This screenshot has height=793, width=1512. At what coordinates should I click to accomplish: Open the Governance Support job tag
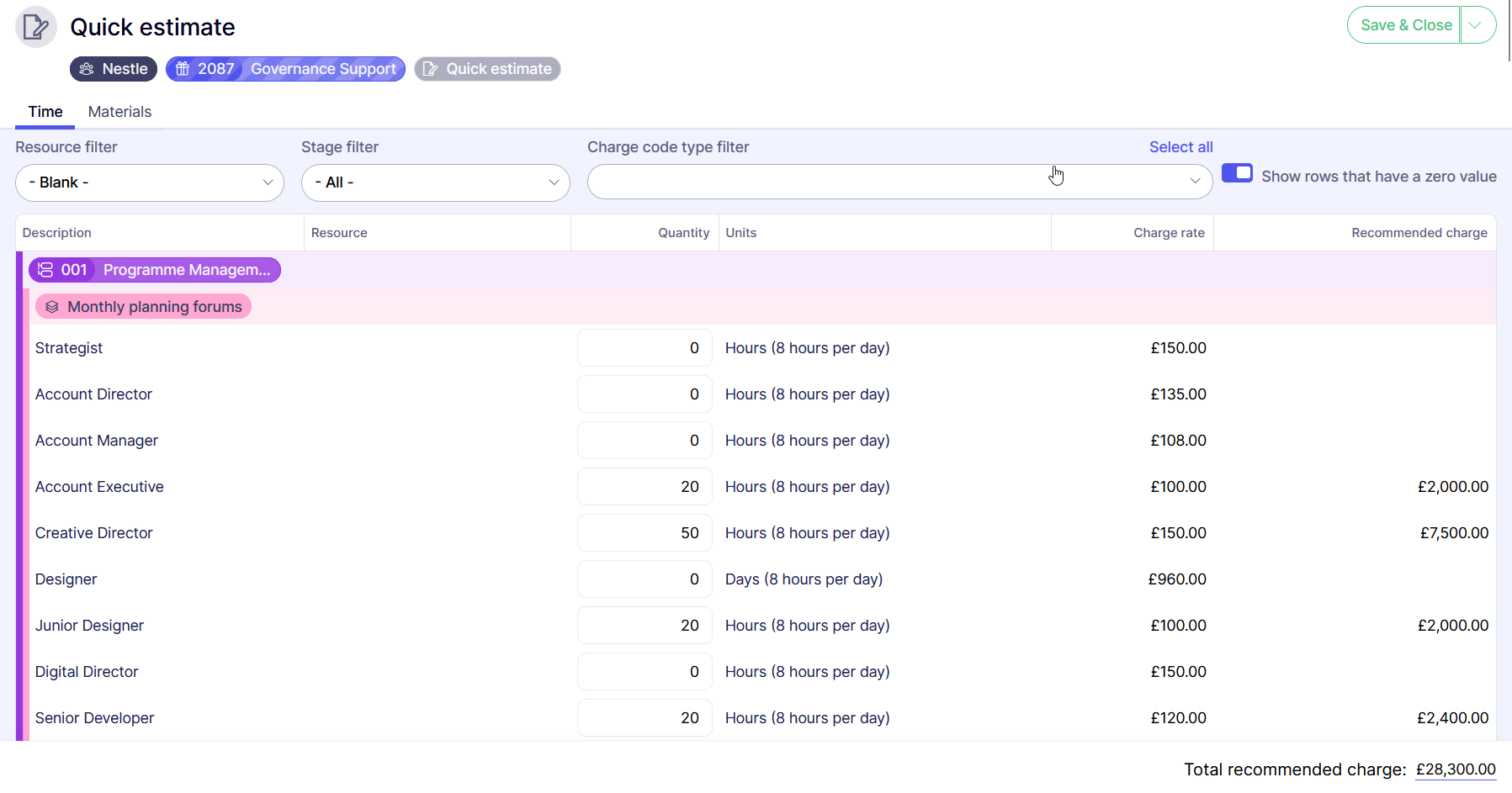[x=323, y=69]
